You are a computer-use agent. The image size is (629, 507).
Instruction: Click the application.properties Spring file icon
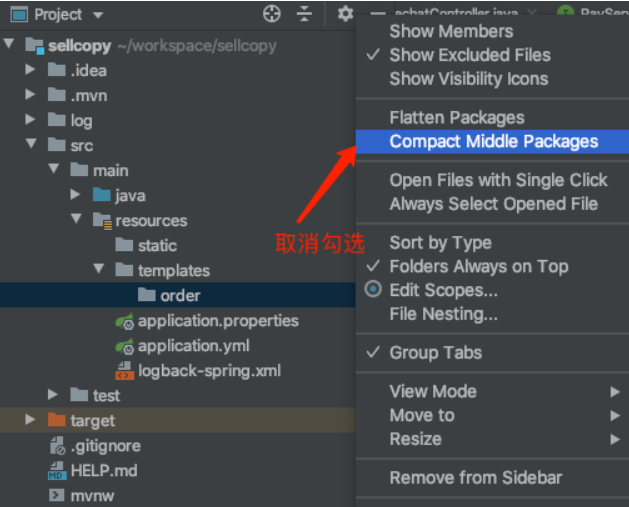[x=125, y=321]
